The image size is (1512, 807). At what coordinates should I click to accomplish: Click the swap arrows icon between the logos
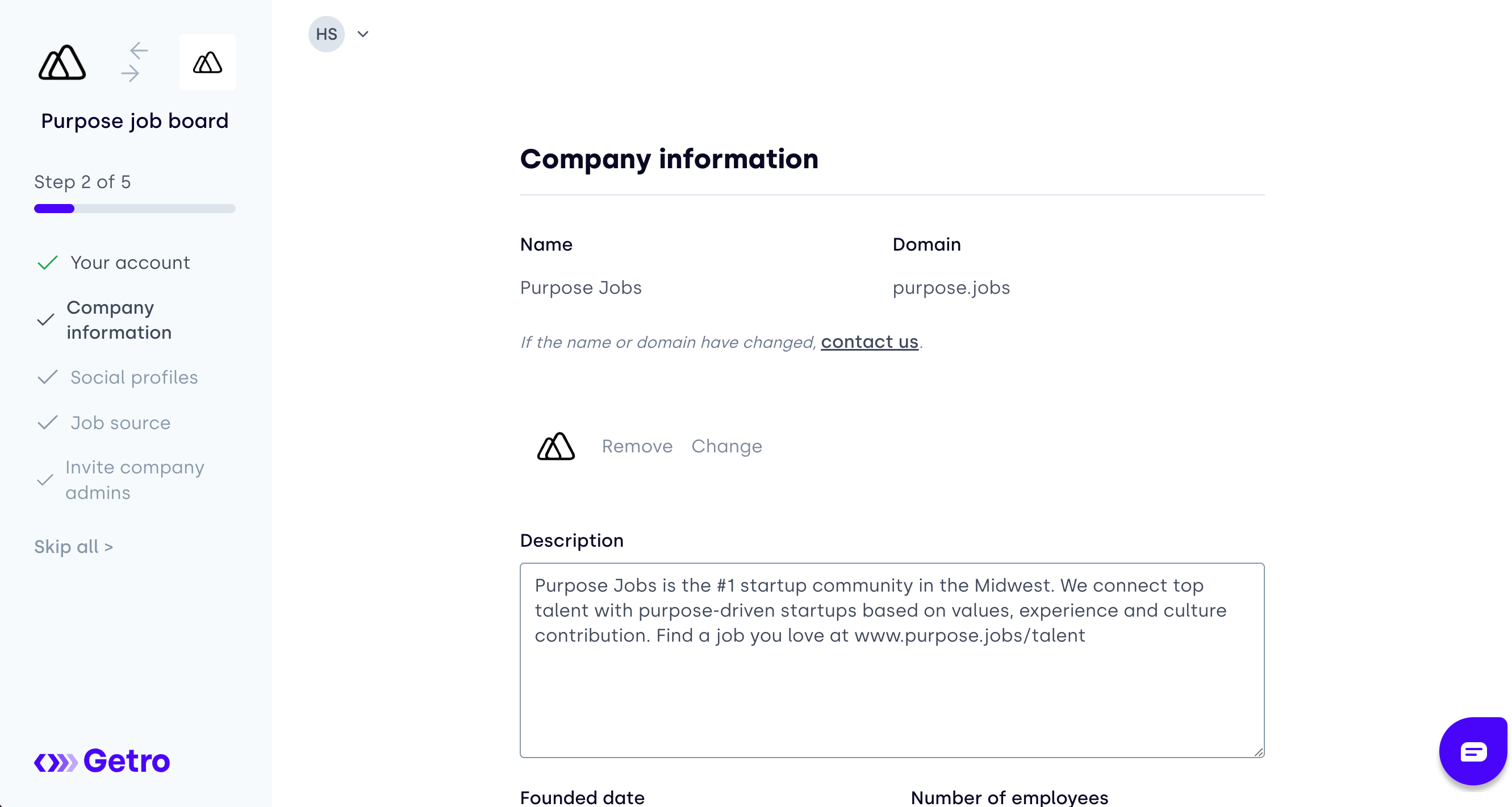pos(135,62)
